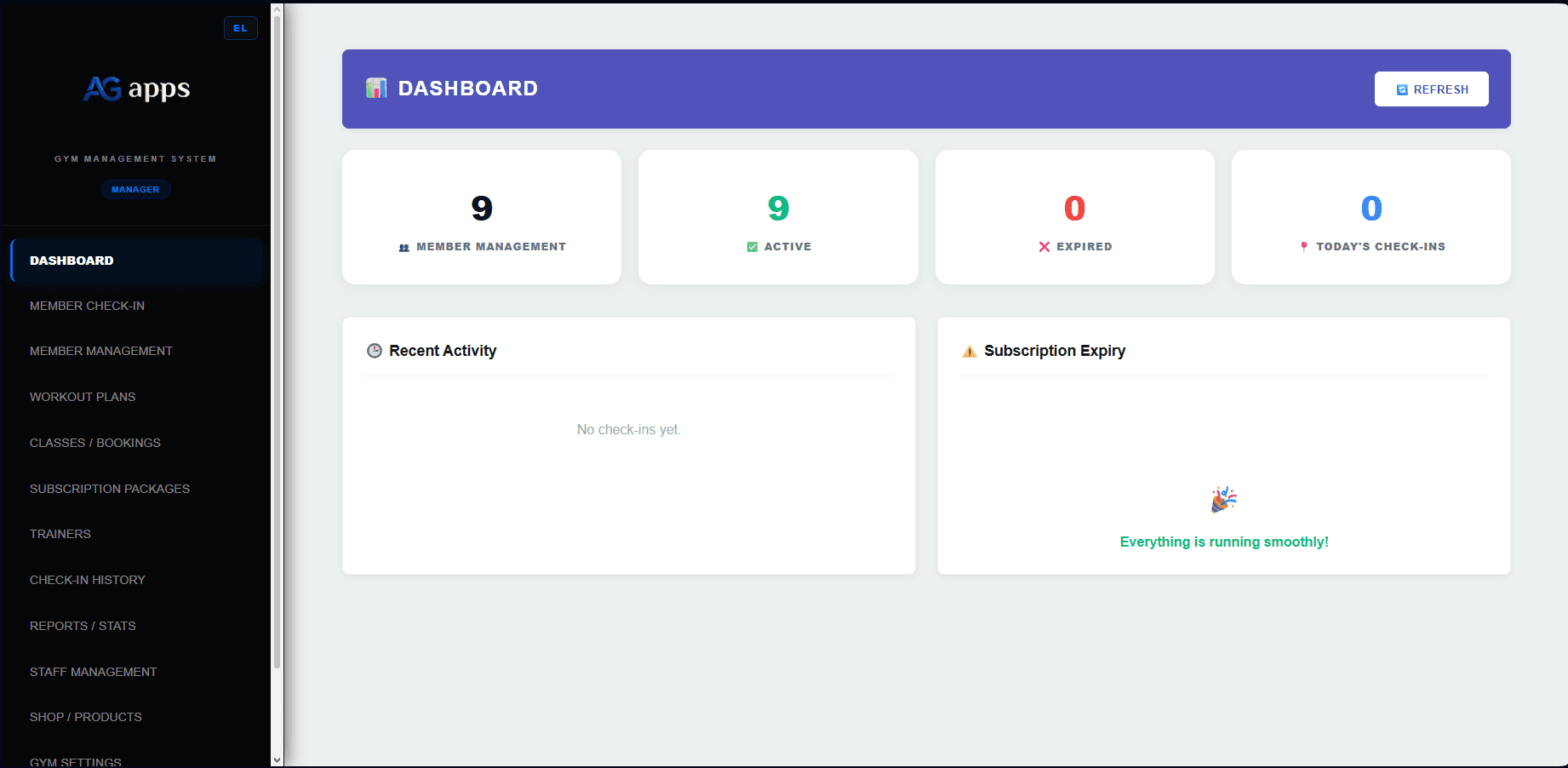Click the REFRESH button
Screen dimensions: 1568x768
pyautogui.click(x=1431, y=89)
